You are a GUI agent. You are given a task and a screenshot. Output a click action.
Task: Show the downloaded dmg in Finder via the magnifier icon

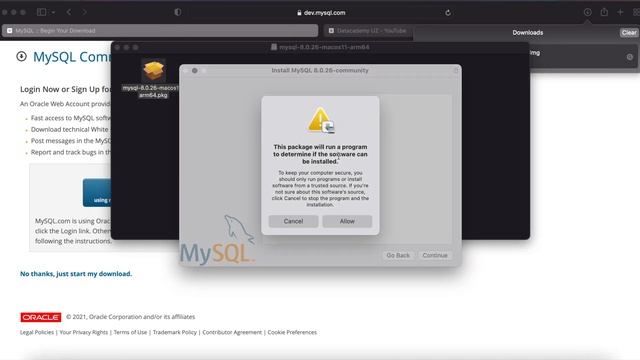pos(630,57)
